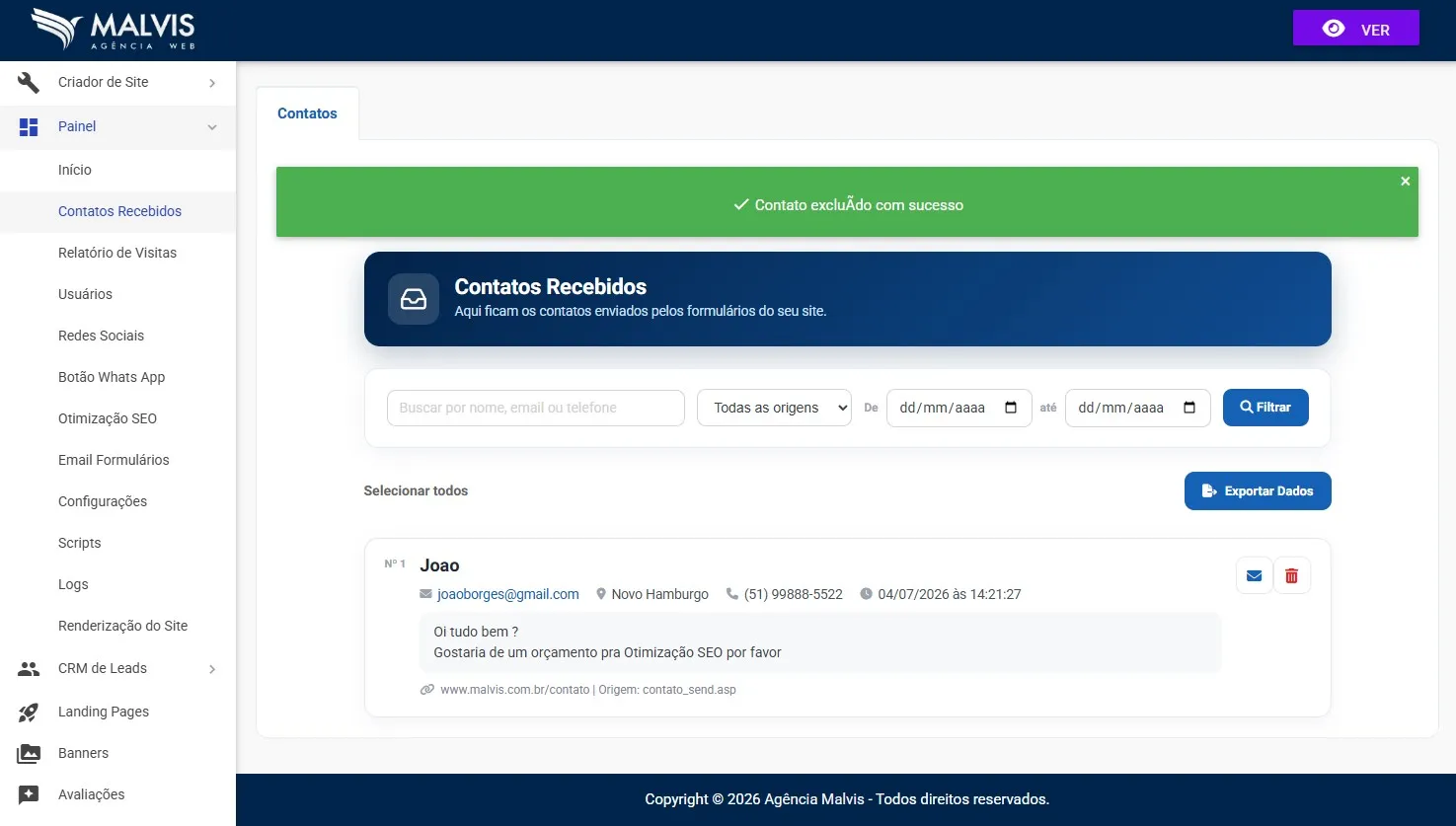Viewport: 1456px width, 826px height.
Task: Click the Banners image icon
Action: coord(29,754)
